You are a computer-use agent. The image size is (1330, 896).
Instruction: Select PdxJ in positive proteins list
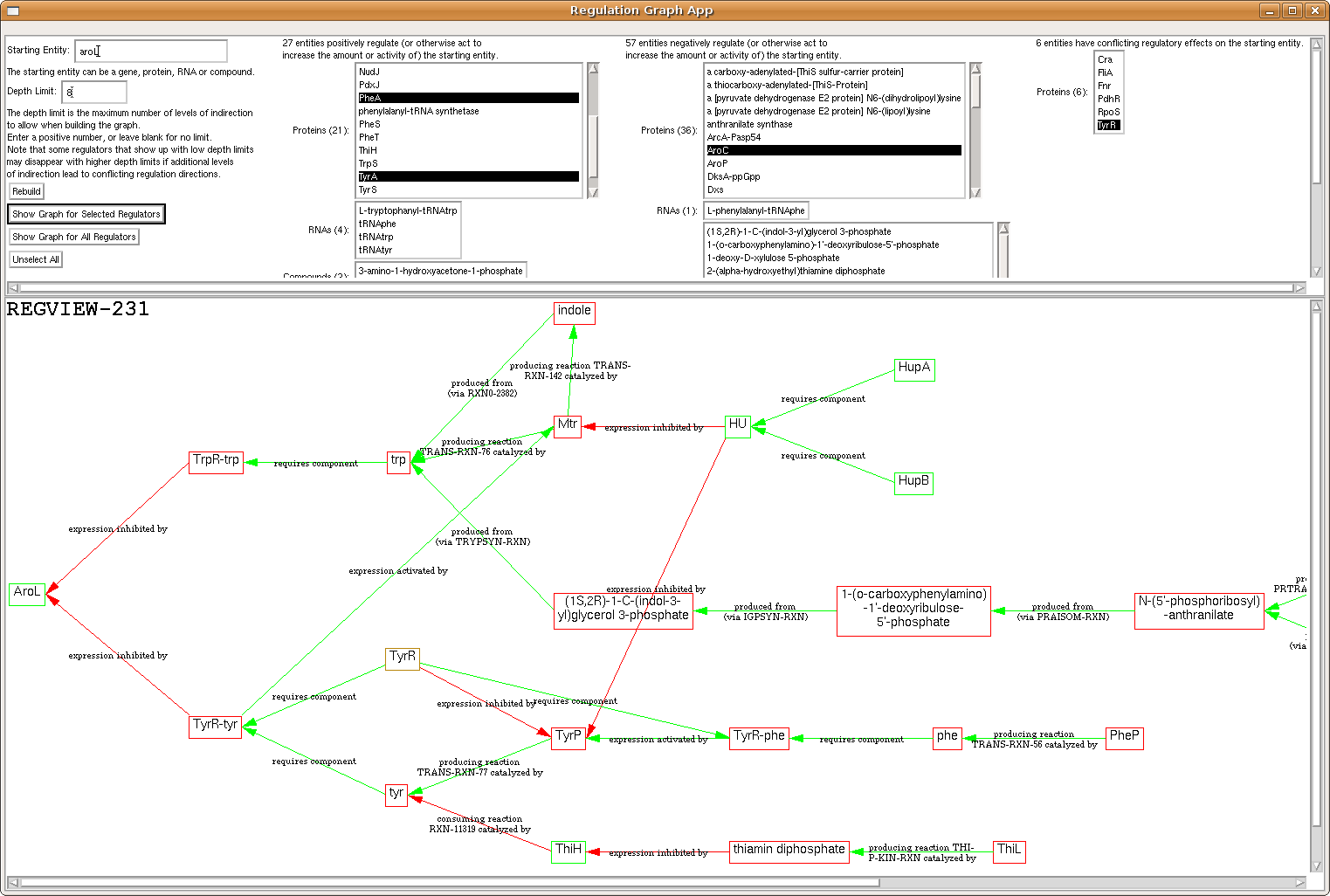[x=468, y=85]
